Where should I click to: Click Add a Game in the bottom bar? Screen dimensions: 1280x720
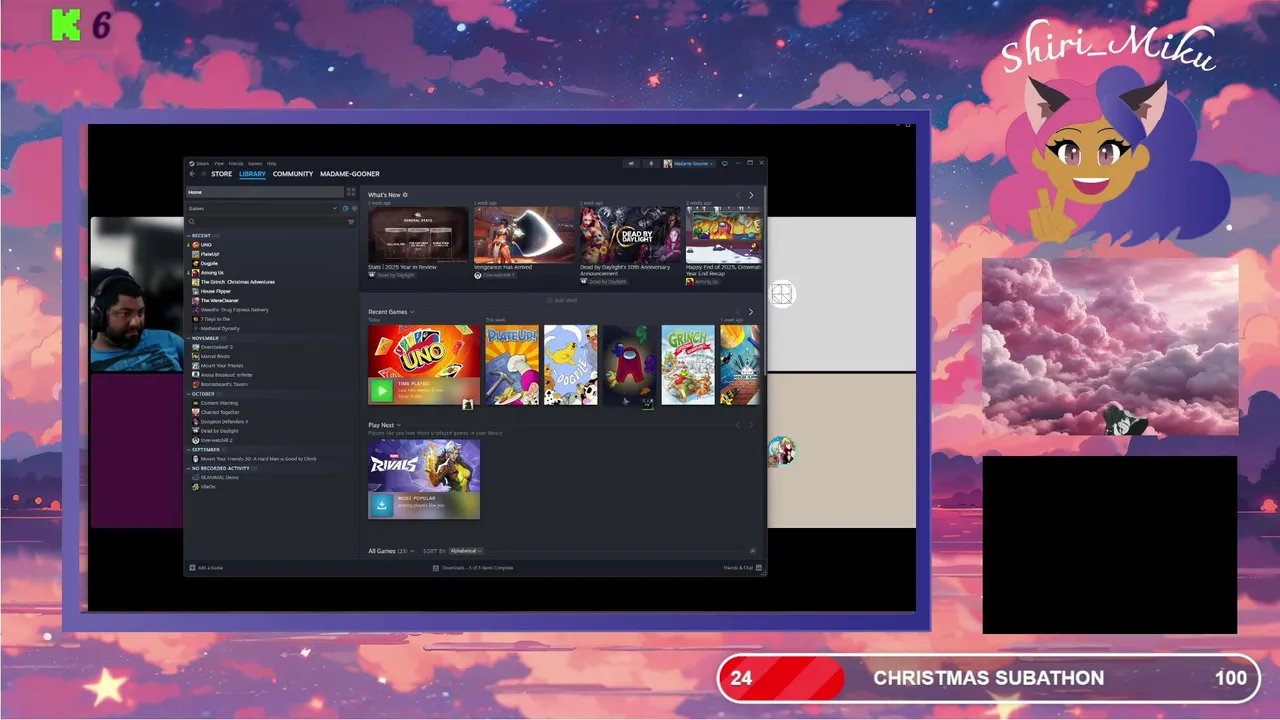click(206, 568)
